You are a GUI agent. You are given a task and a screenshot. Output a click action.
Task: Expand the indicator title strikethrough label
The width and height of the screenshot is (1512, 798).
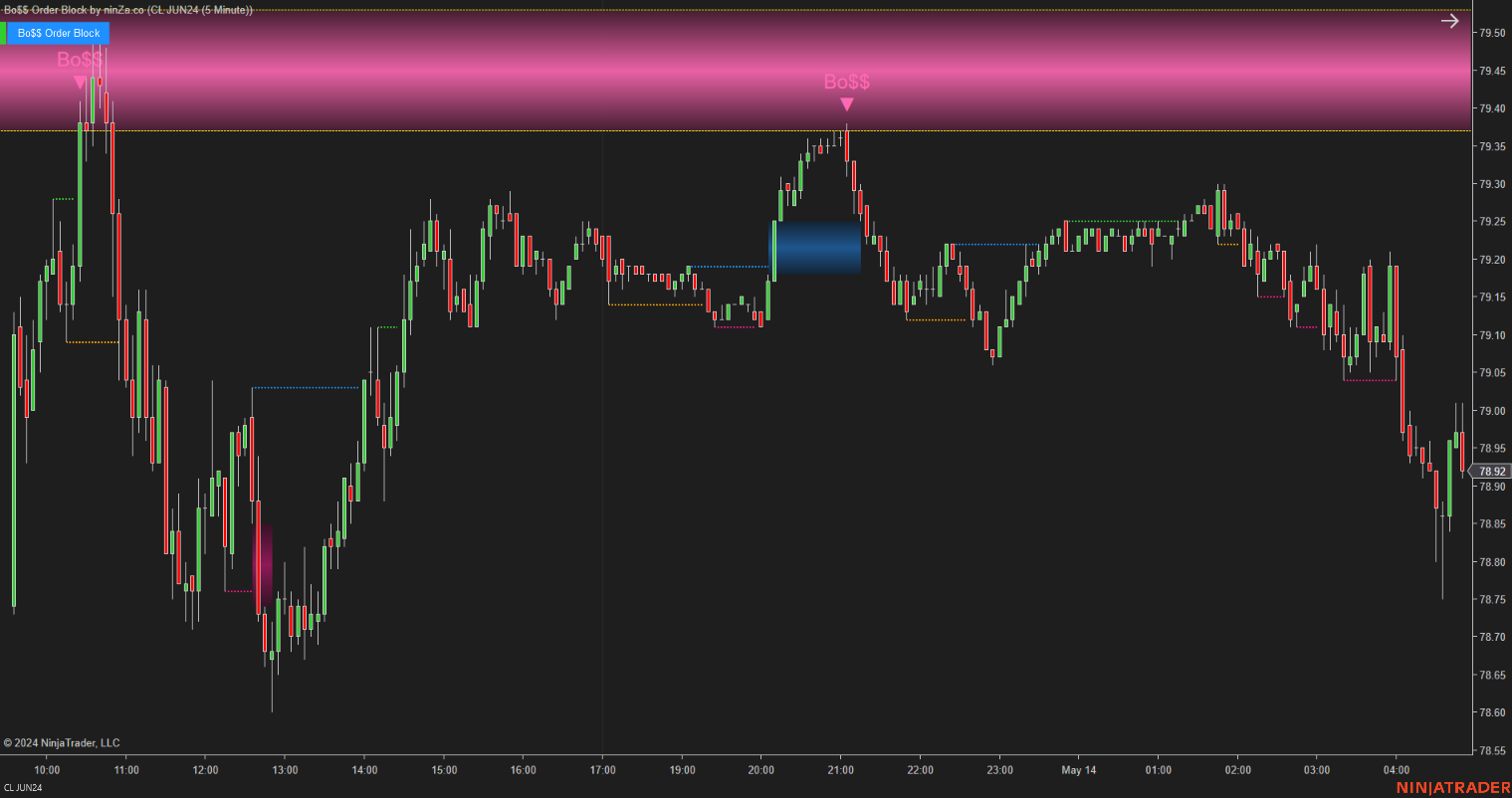tap(129, 9)
